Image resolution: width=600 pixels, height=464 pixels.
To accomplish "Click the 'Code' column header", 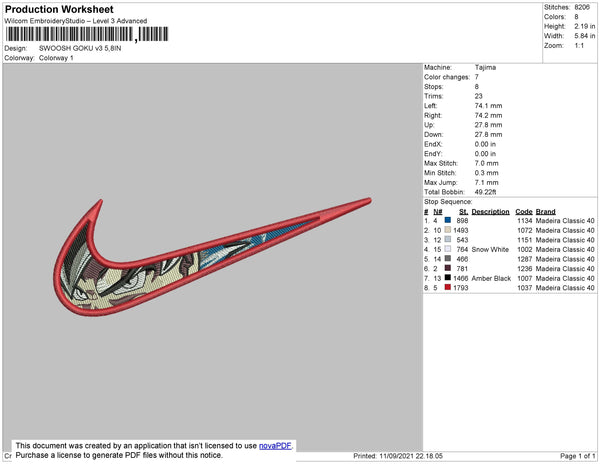I will 524,212.
